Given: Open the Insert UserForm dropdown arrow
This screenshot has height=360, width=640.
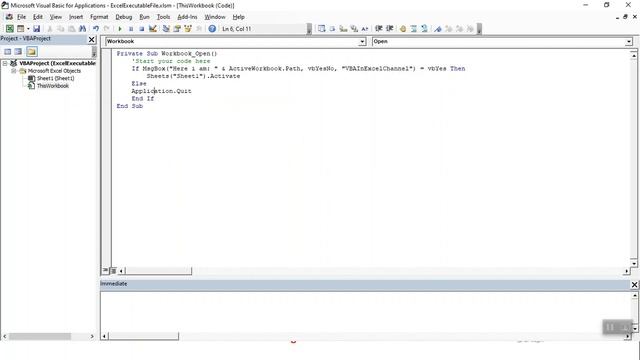Looking at the screenshot, I should point(28,29).
